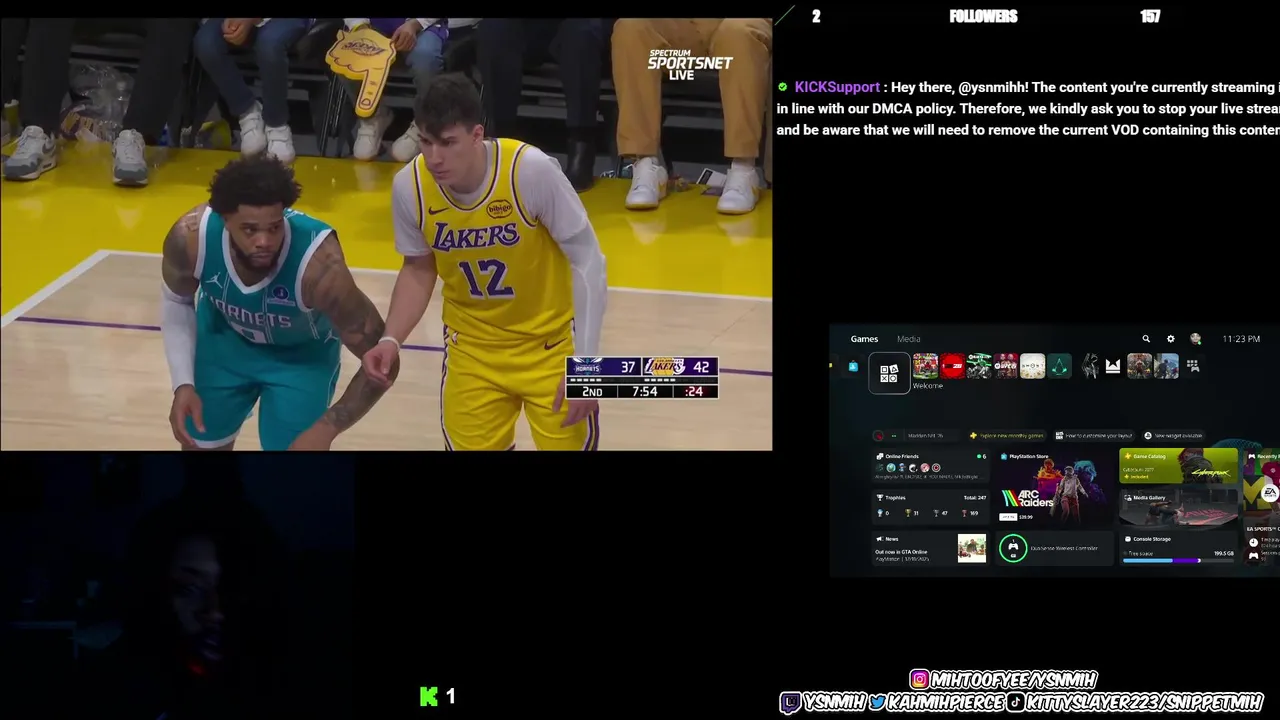1280x720 pixels.
Task: Switch to the Games tab
Action: (x=864, y=339)
